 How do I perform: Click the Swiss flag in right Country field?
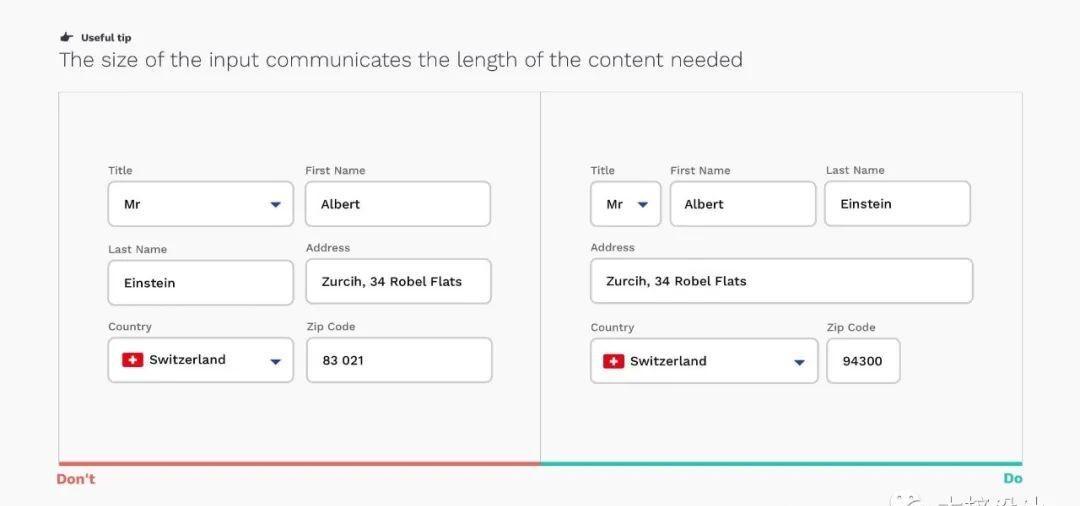[x=613, y=361]
